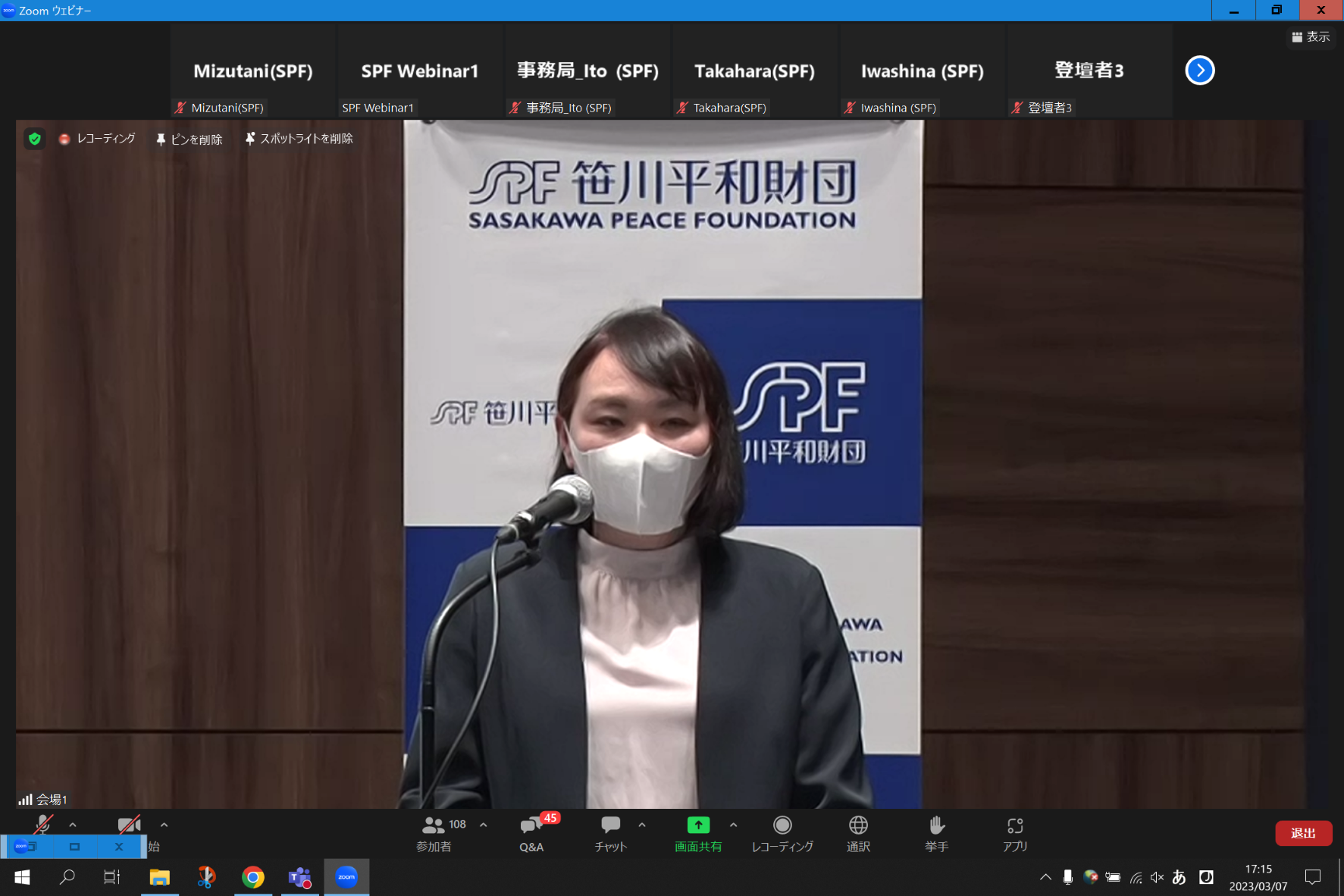The width and height of the screenshot is (1344, 896).
Task: Expand screen share options chevron
Action: coord(733,825)
